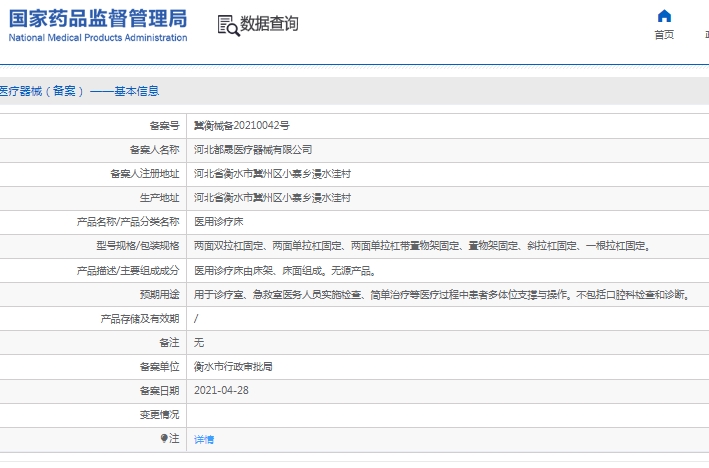709x468 pixels.
Task: Click the 备案号 row label
Action: tap(165, 126)
